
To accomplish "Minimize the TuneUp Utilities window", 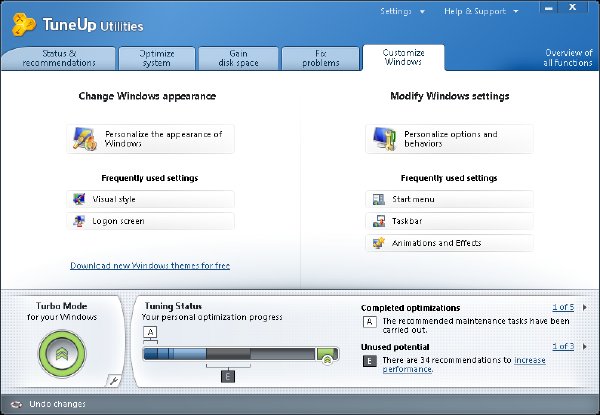I will [x=549, y=8].
